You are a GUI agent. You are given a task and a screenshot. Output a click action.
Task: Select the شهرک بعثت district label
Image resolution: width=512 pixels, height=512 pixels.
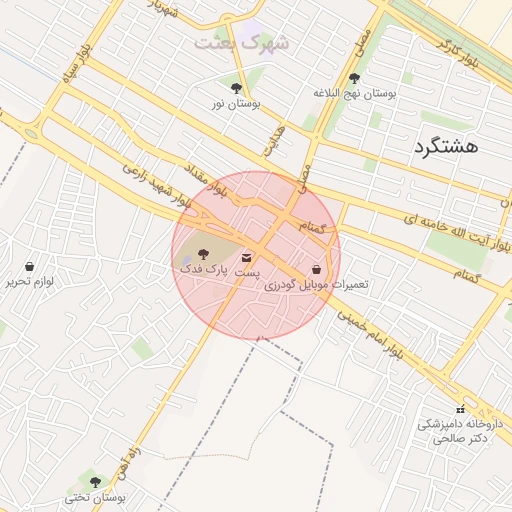(242, 43)
